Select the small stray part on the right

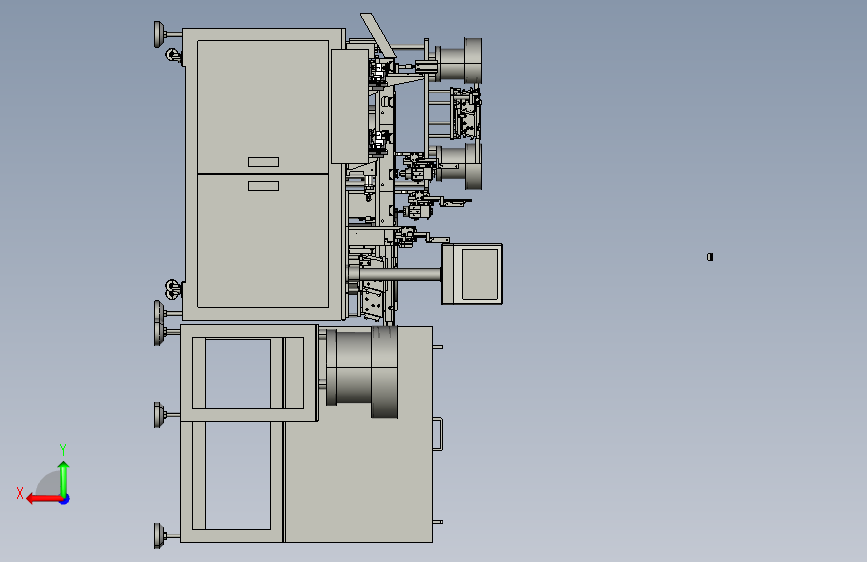click(710, 257)
